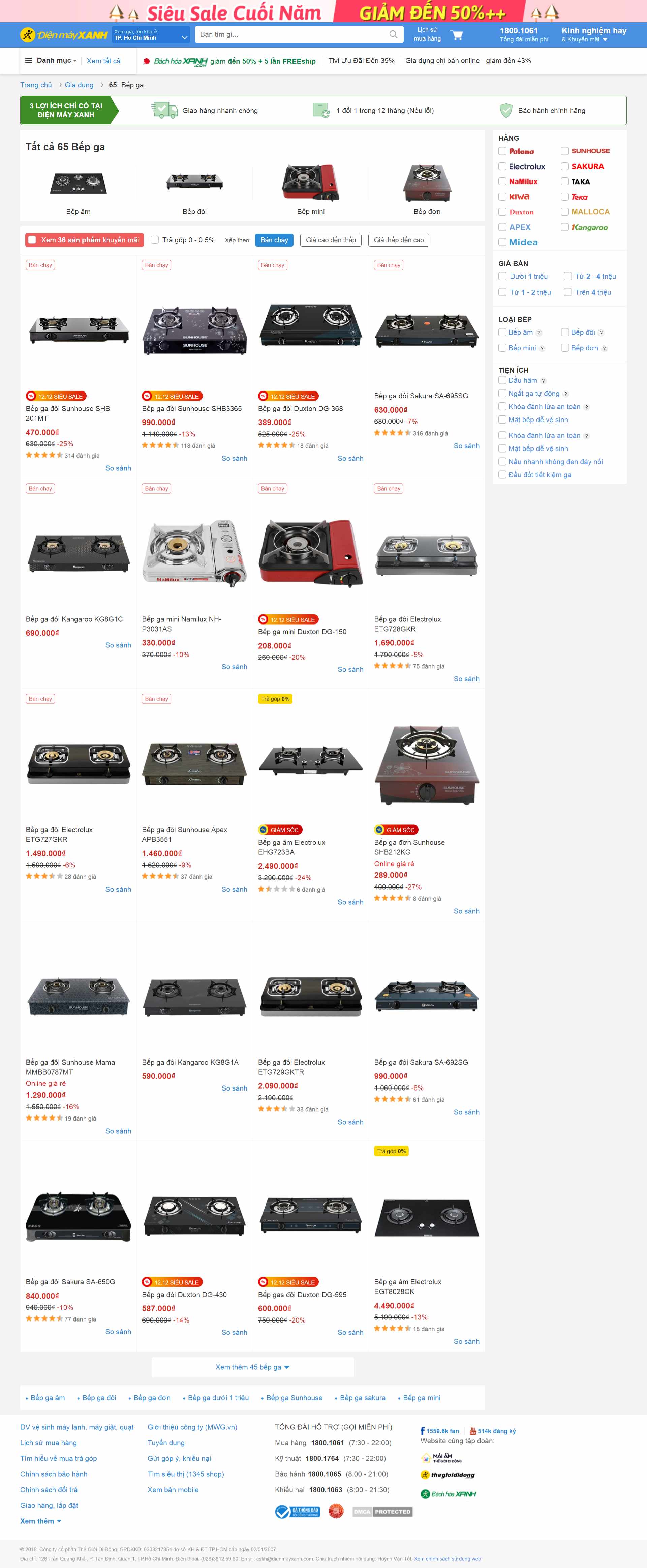Click the YouTube subscribers icon in the footer
This screenshot has height=1568, width=647.
click(472, 1431)
